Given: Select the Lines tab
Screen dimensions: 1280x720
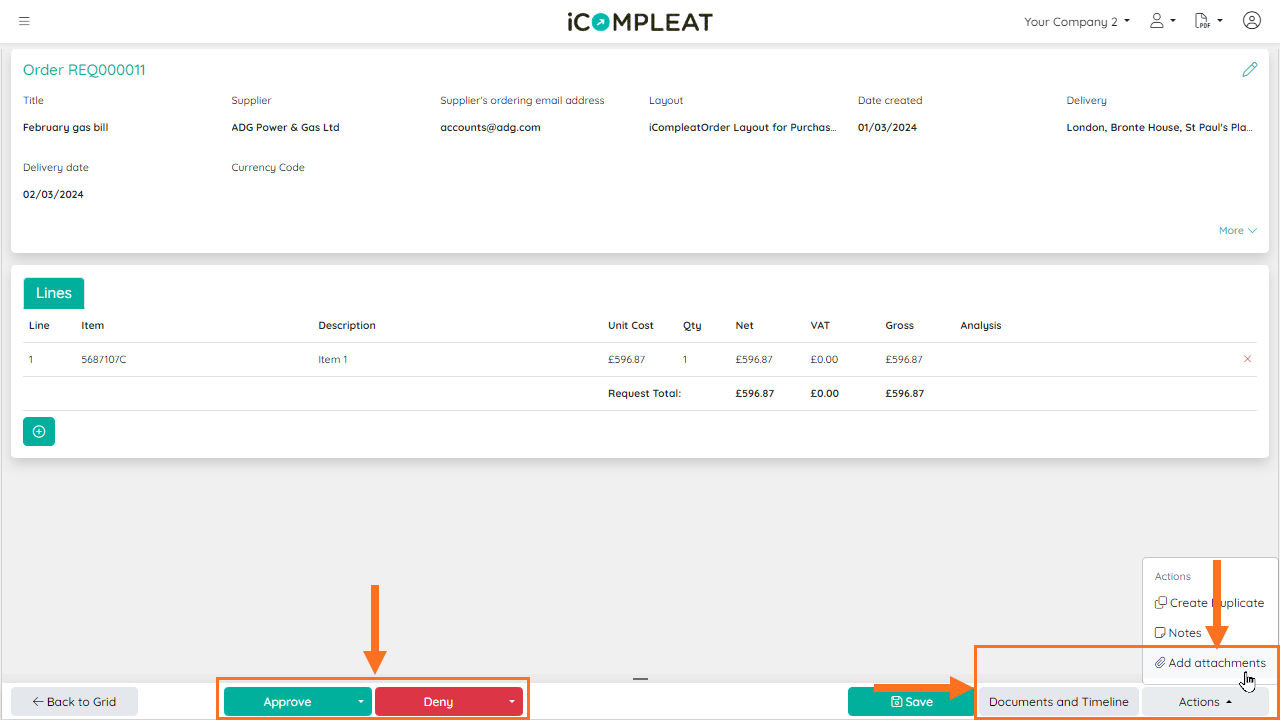Looking at the screenshot, I should tap(54, 293).
